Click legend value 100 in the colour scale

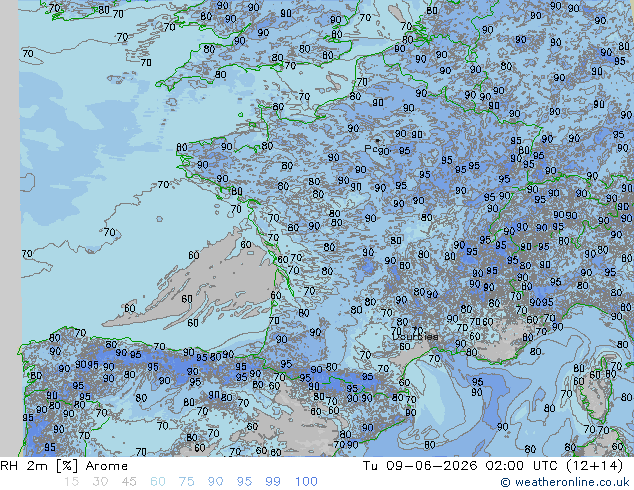coord(306,482)
